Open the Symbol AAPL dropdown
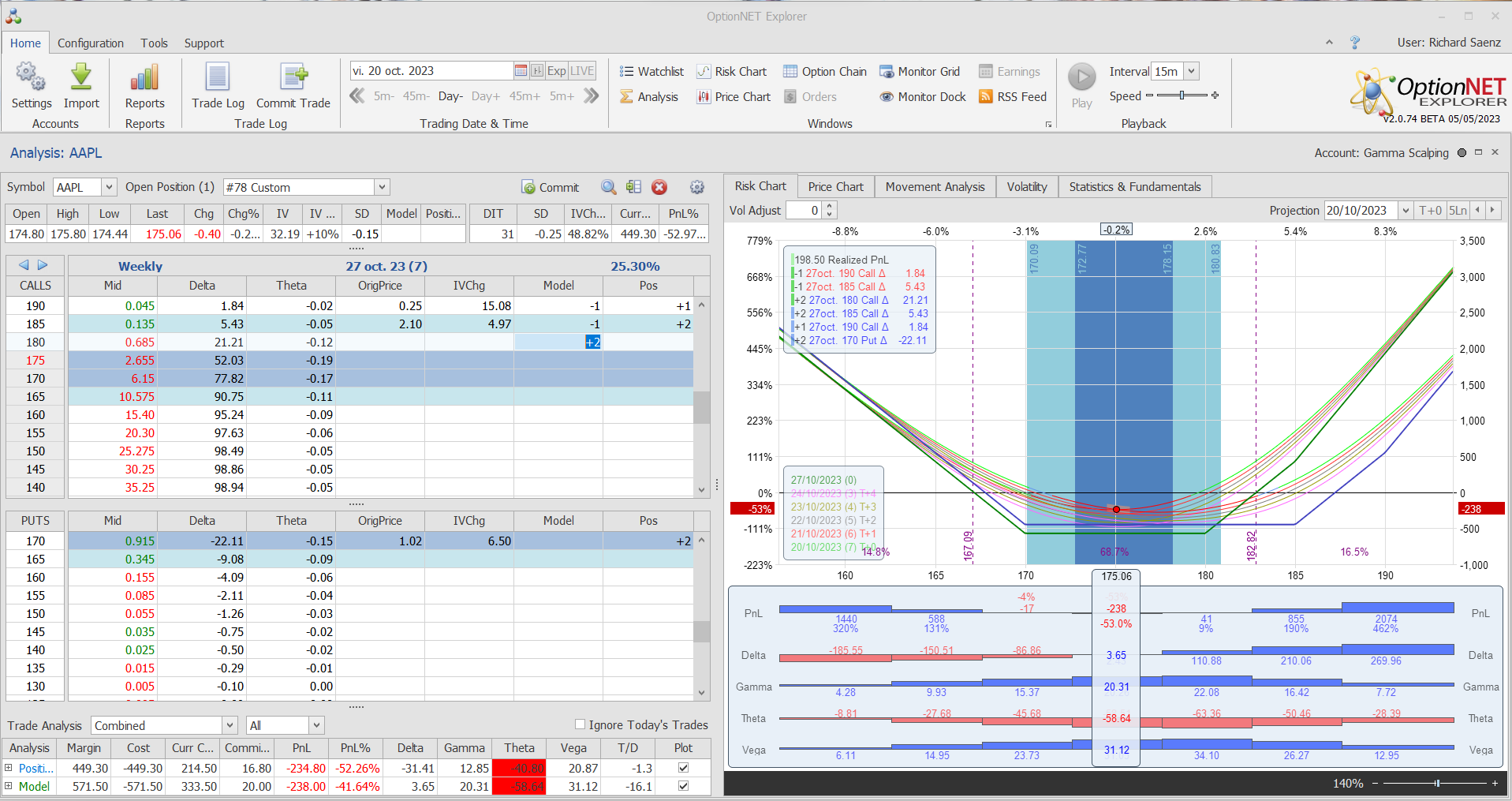The image size is (1512, 801). (x=109, y=187)
